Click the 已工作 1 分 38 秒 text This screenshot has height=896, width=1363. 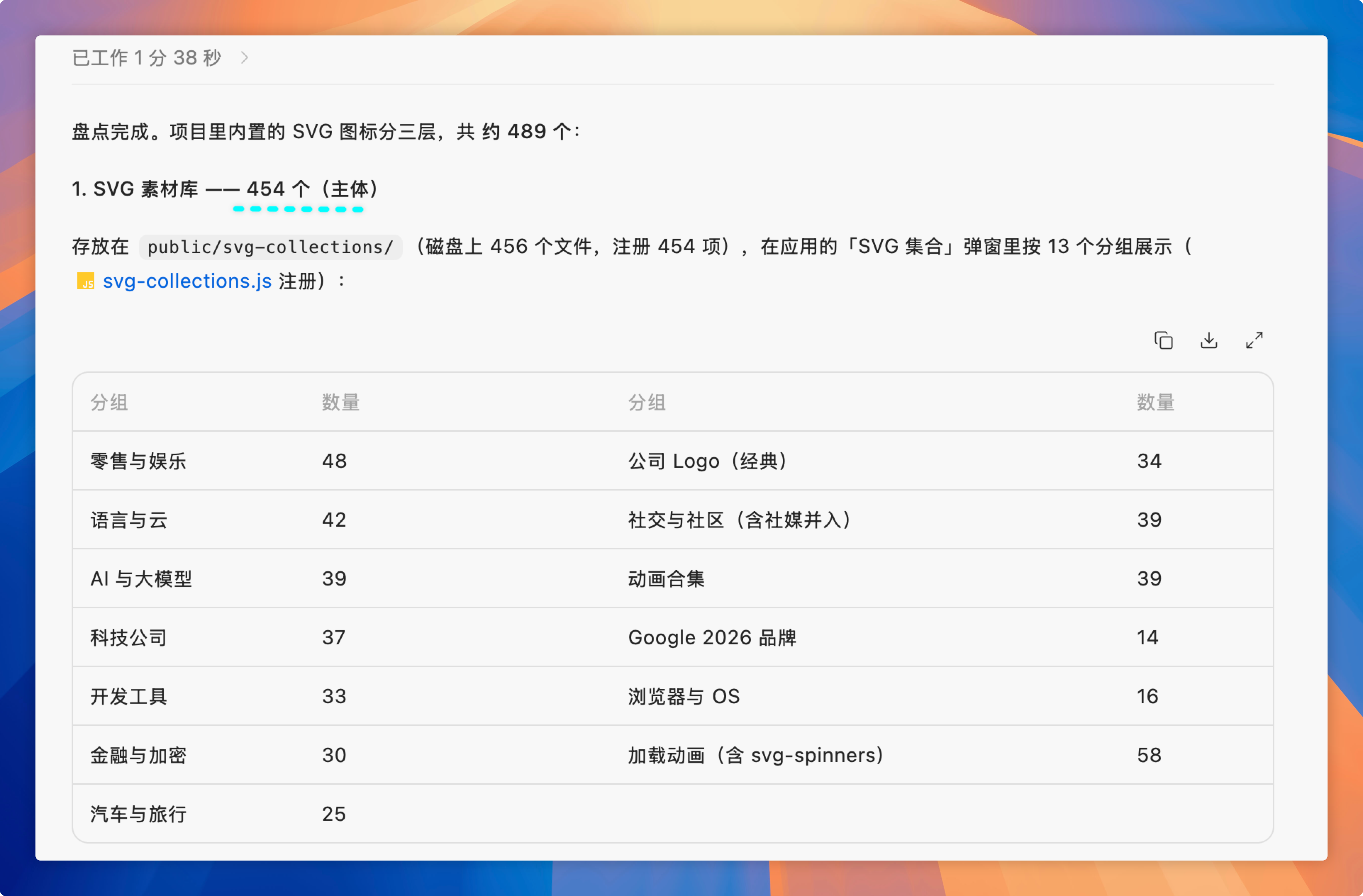point(146,57)
